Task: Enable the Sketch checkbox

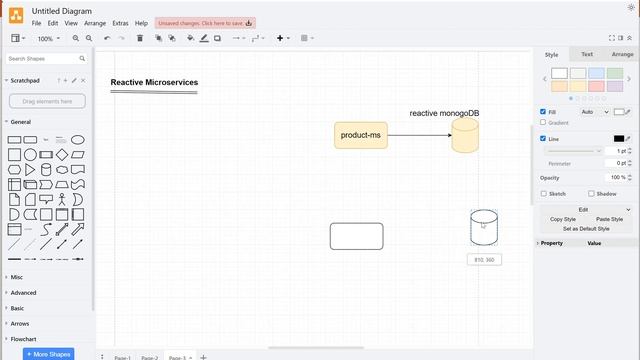Action: 544,193
